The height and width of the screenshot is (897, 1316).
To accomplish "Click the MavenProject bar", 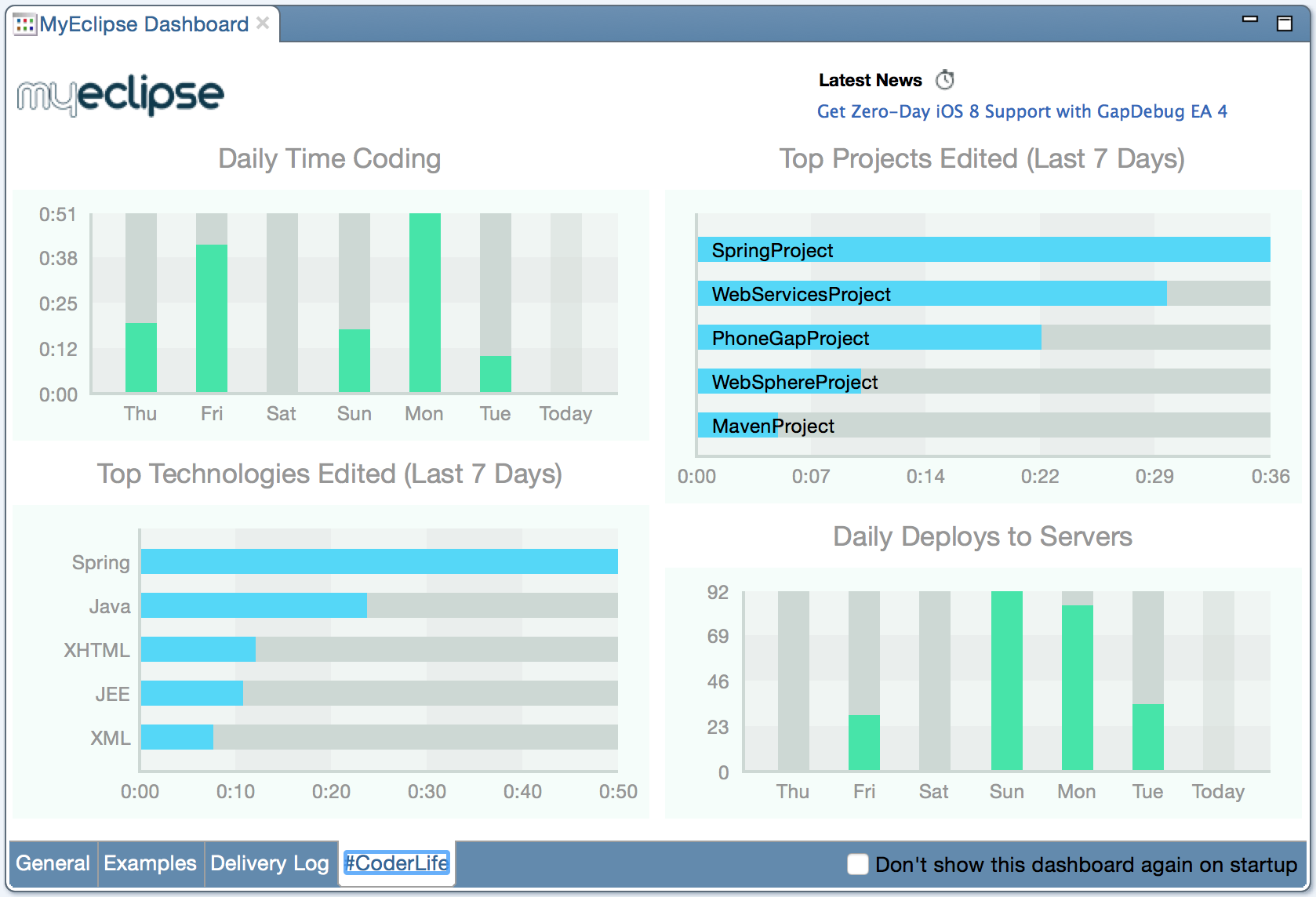I will coord(737,426).
